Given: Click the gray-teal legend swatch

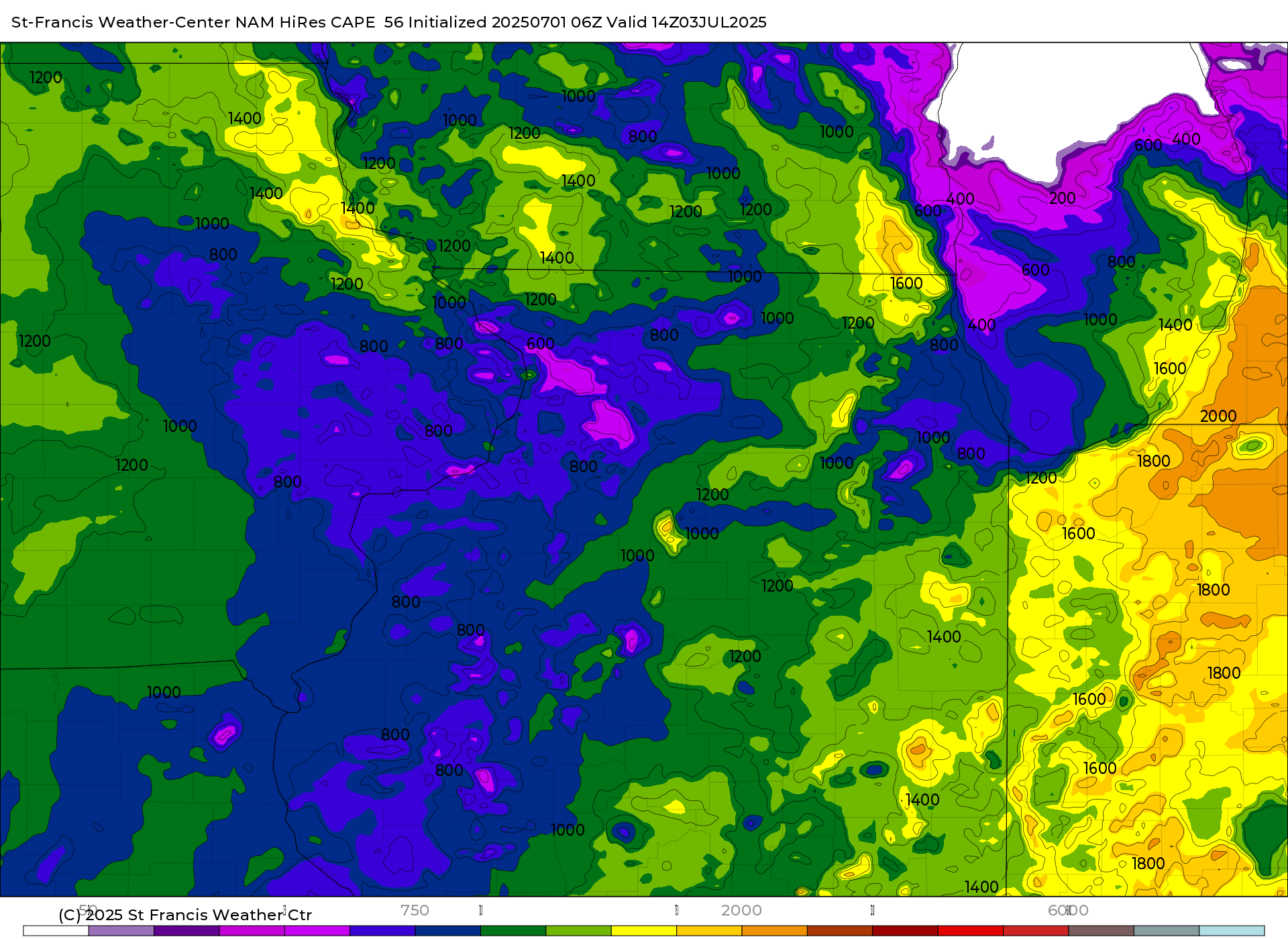Looking at the screenshot, I should pos(1167,931).
